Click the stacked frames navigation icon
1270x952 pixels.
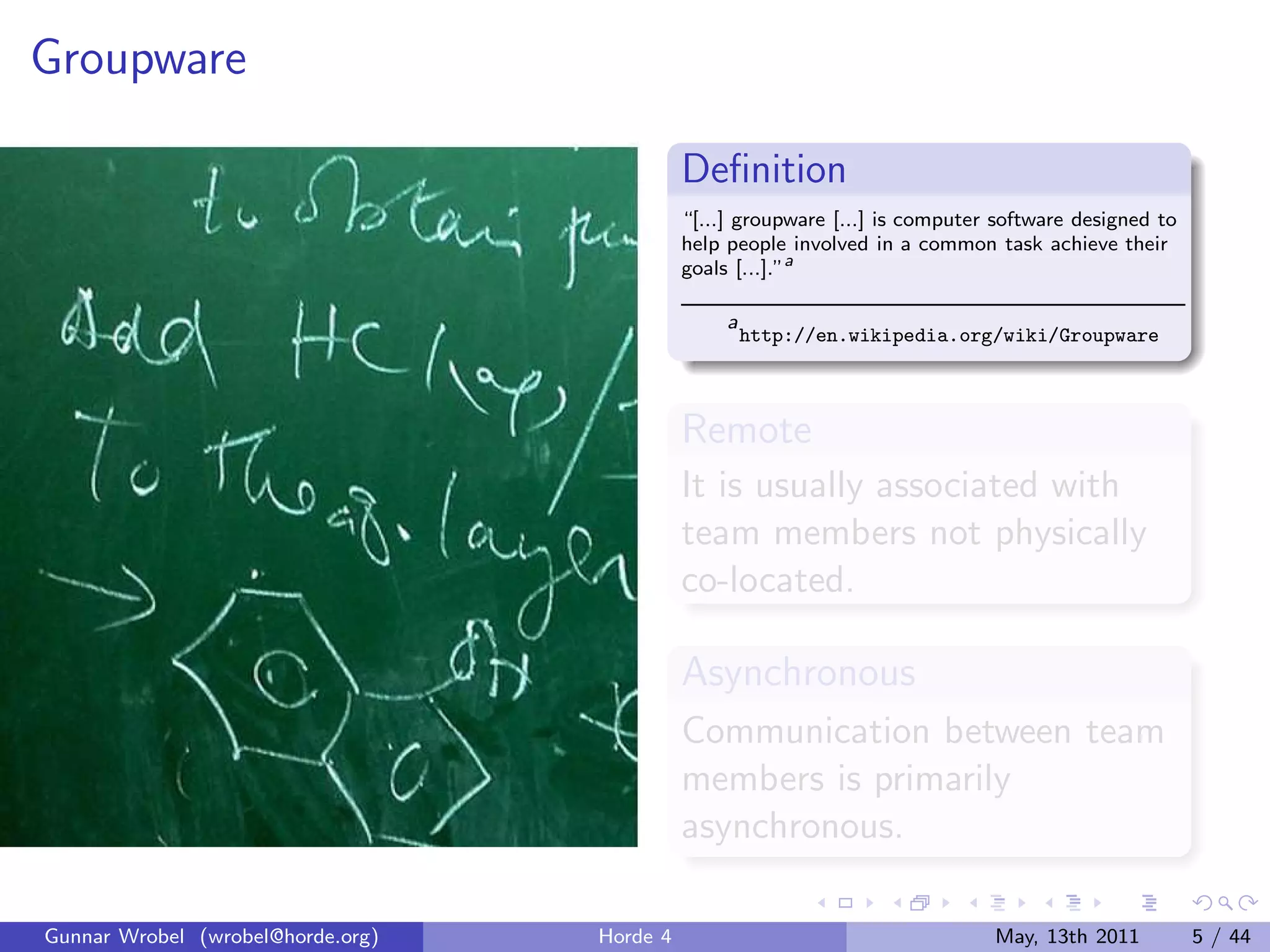(920, 903)
